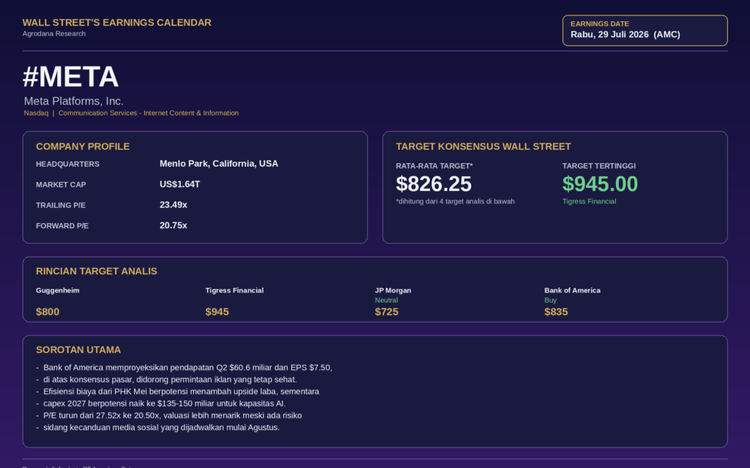The height and width of the screenshot is (468, 750).
Task: Click the #META ticker heading
Action: tap(70, 77)
